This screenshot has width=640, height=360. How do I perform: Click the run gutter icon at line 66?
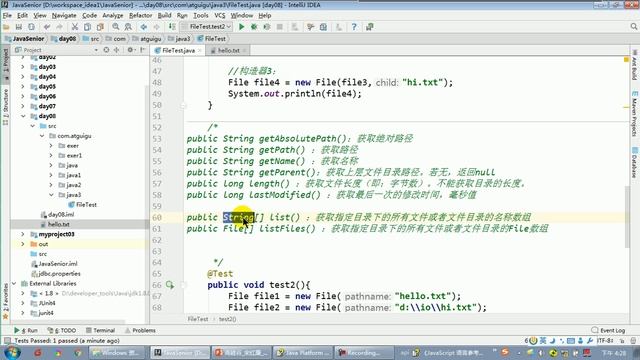point(170,285)
